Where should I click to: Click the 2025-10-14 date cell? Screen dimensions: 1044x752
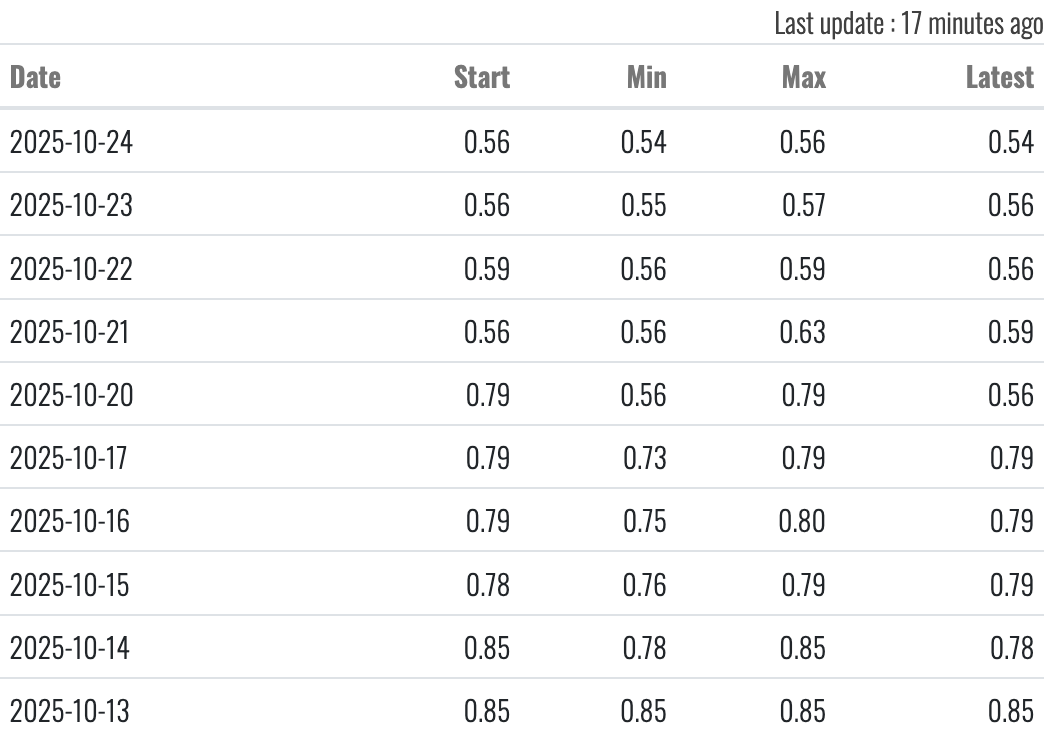[70, 649]
